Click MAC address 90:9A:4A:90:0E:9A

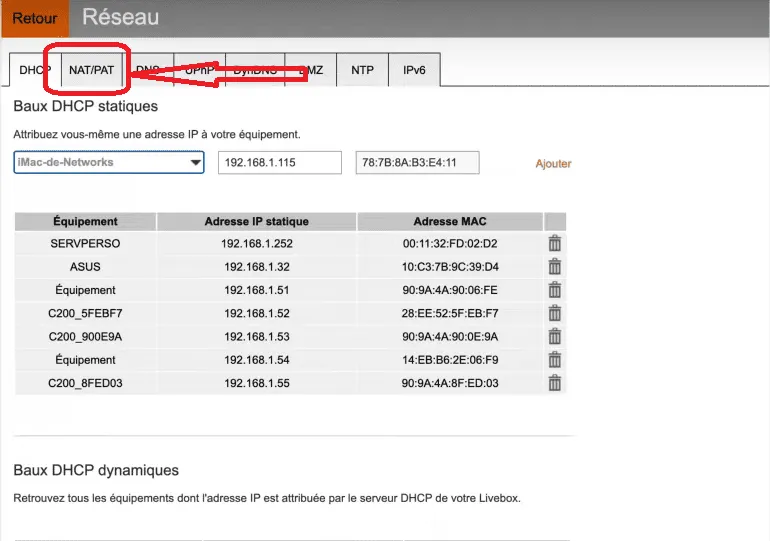click(x=450, y=337)
